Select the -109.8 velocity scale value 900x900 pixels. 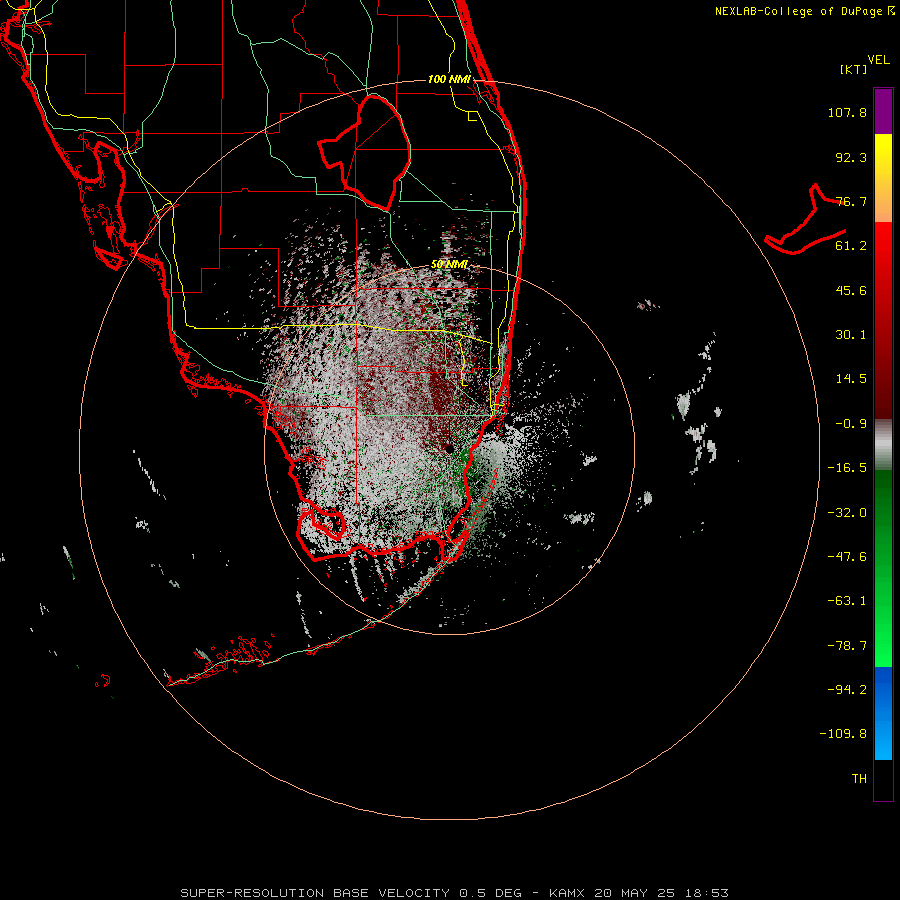[x=843, y=734]
